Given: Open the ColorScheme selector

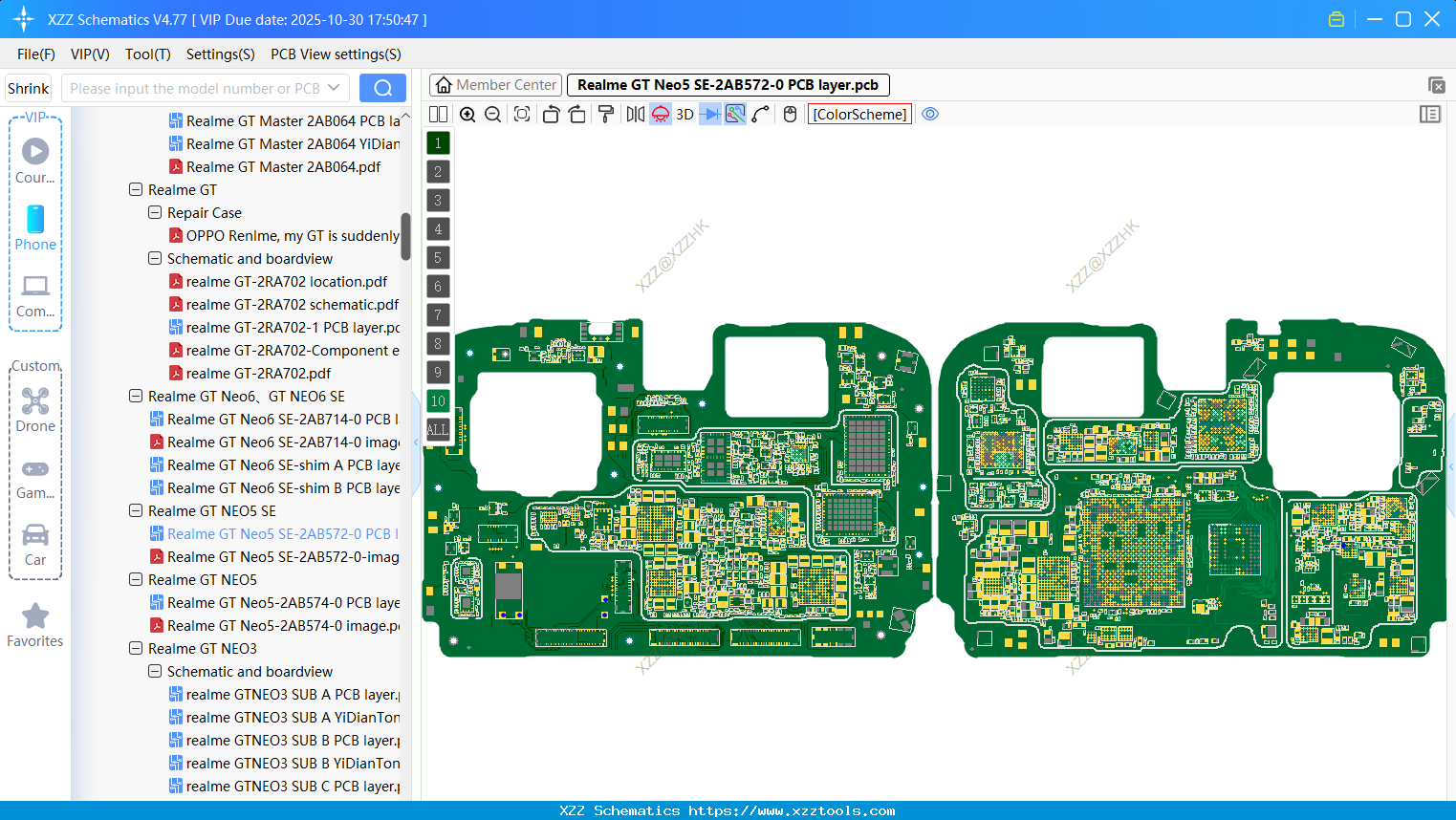Looking at the screenshot, I should point(859,114).
